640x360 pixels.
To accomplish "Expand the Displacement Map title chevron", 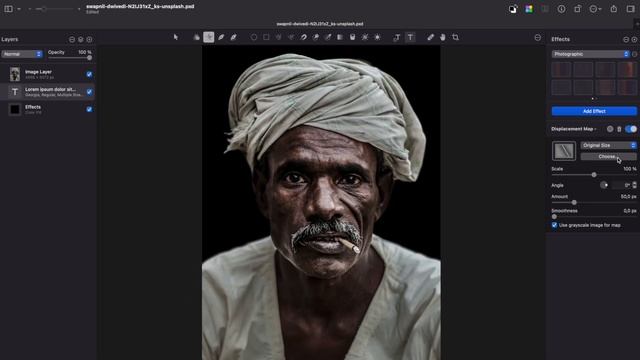I will pos(596,129).
